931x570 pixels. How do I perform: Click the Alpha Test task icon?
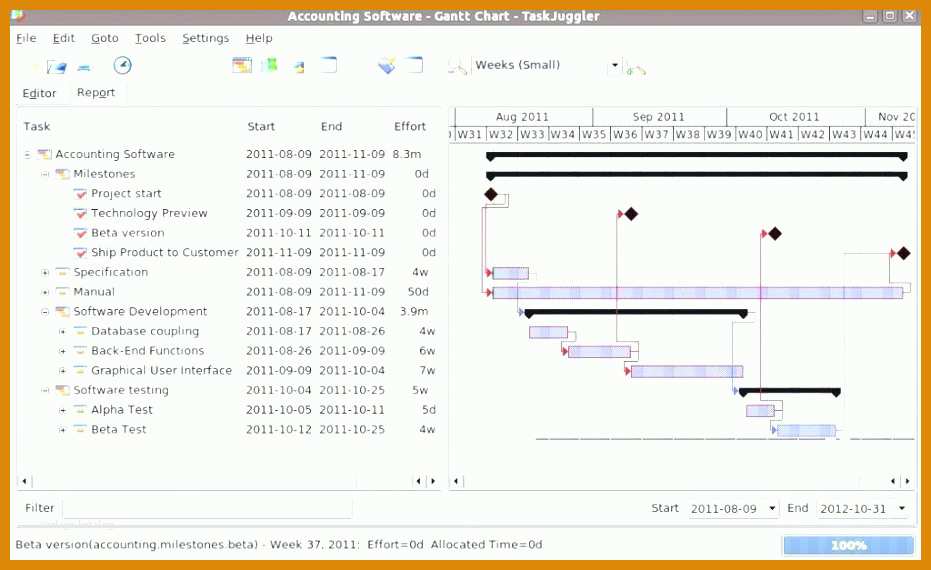tap(80, 410)
